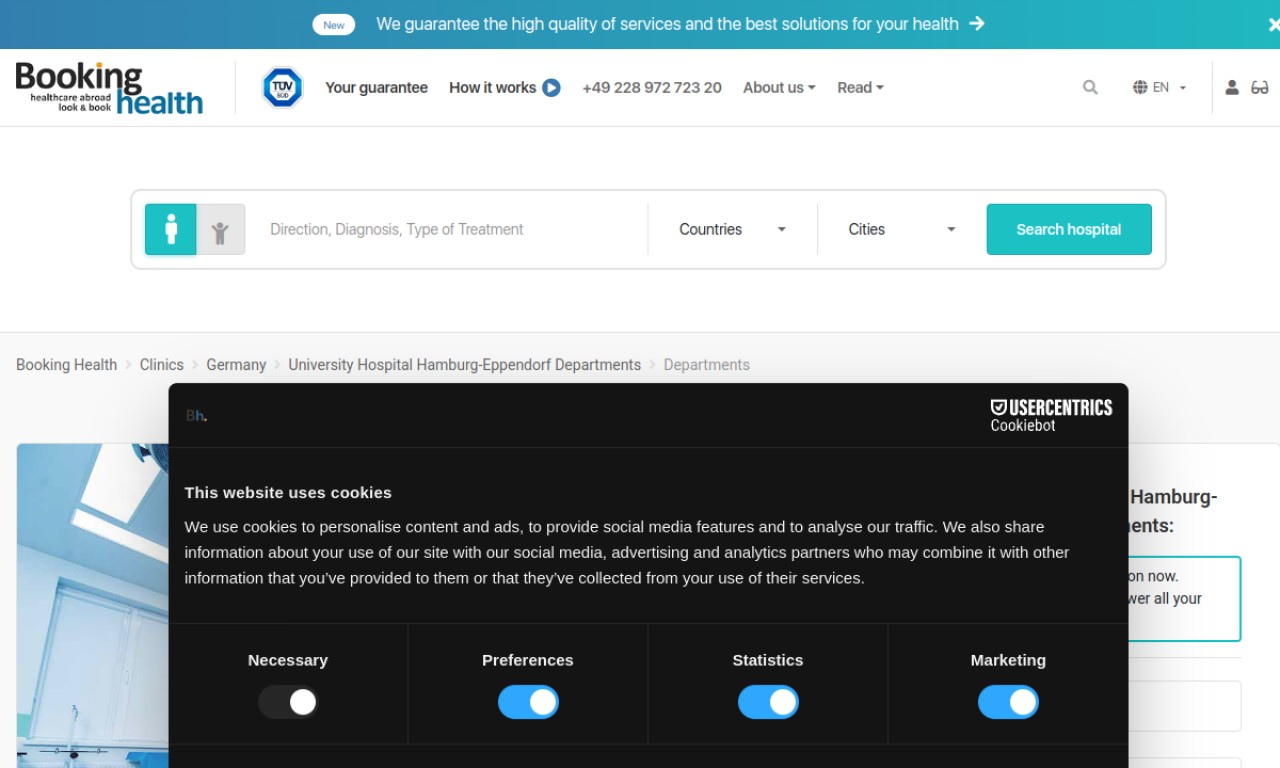The width and height of the screenshot is (1280, 768).
Task: Toggle the Marketing cookies switch
Action: point(1008,702)
